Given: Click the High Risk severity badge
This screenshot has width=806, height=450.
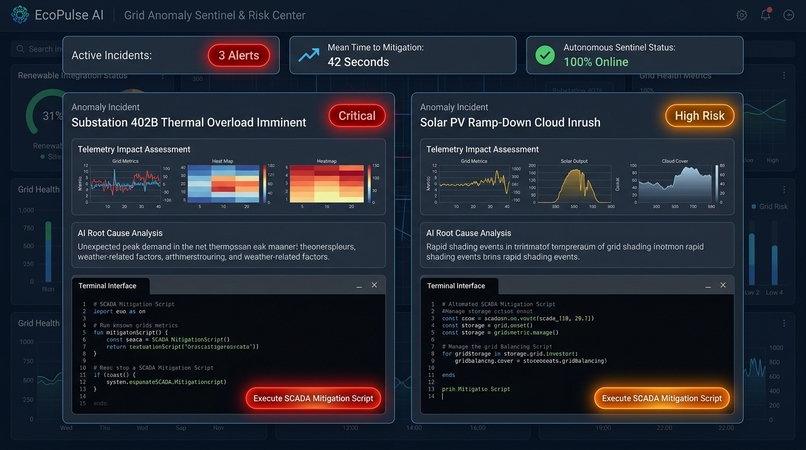Looking at the screenshot, I should point(699,116).
